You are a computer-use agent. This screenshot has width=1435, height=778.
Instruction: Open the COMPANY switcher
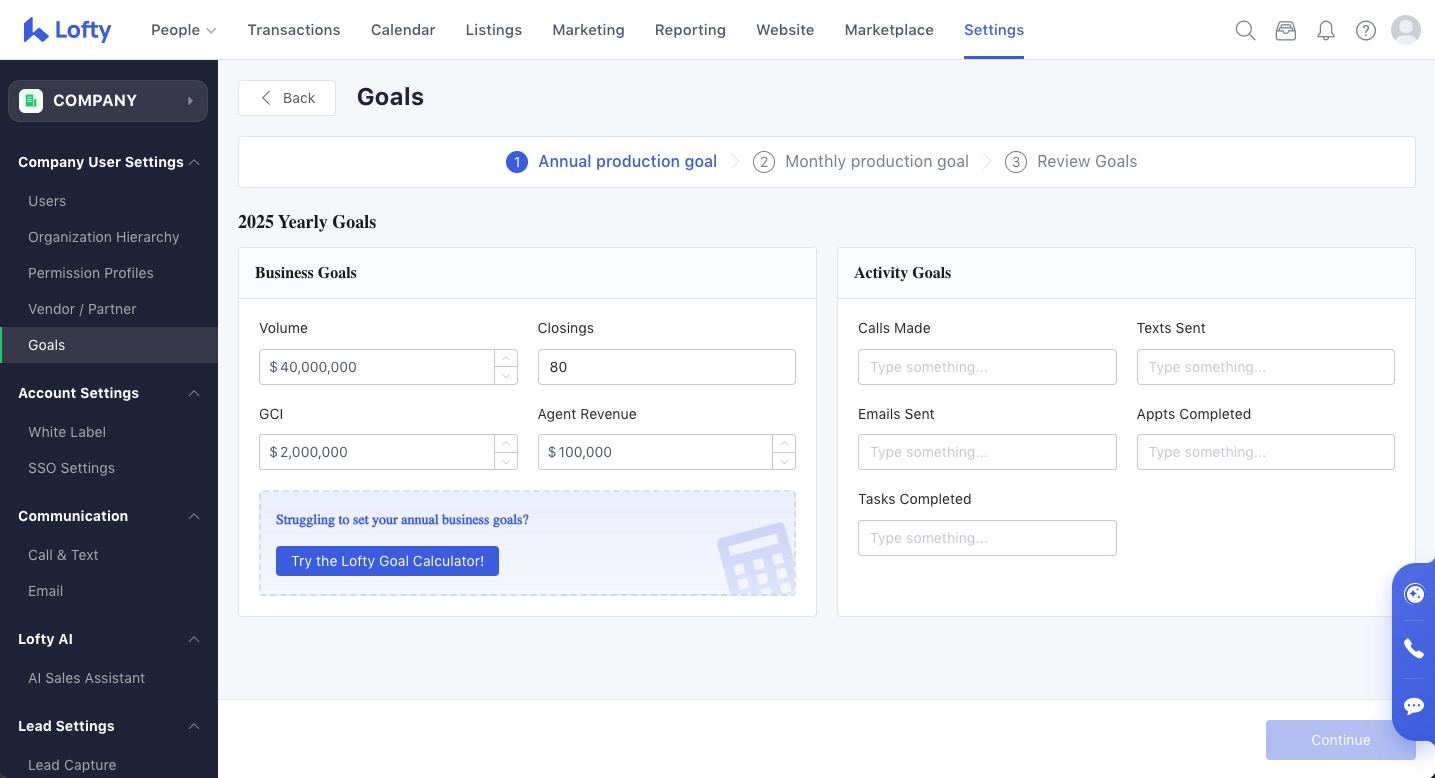108,101
